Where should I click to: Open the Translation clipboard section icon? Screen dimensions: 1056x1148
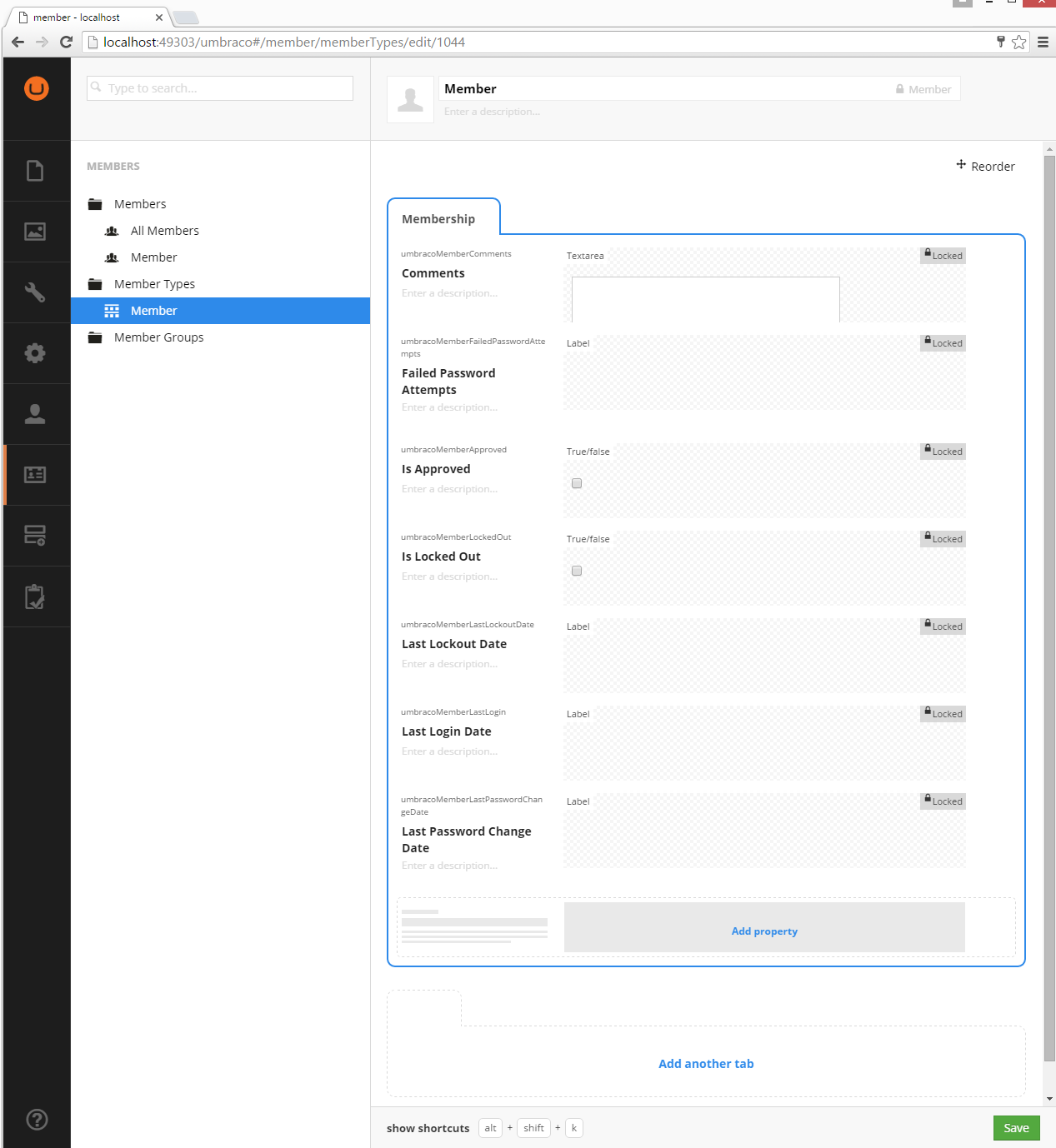click(x=35, y=596)
